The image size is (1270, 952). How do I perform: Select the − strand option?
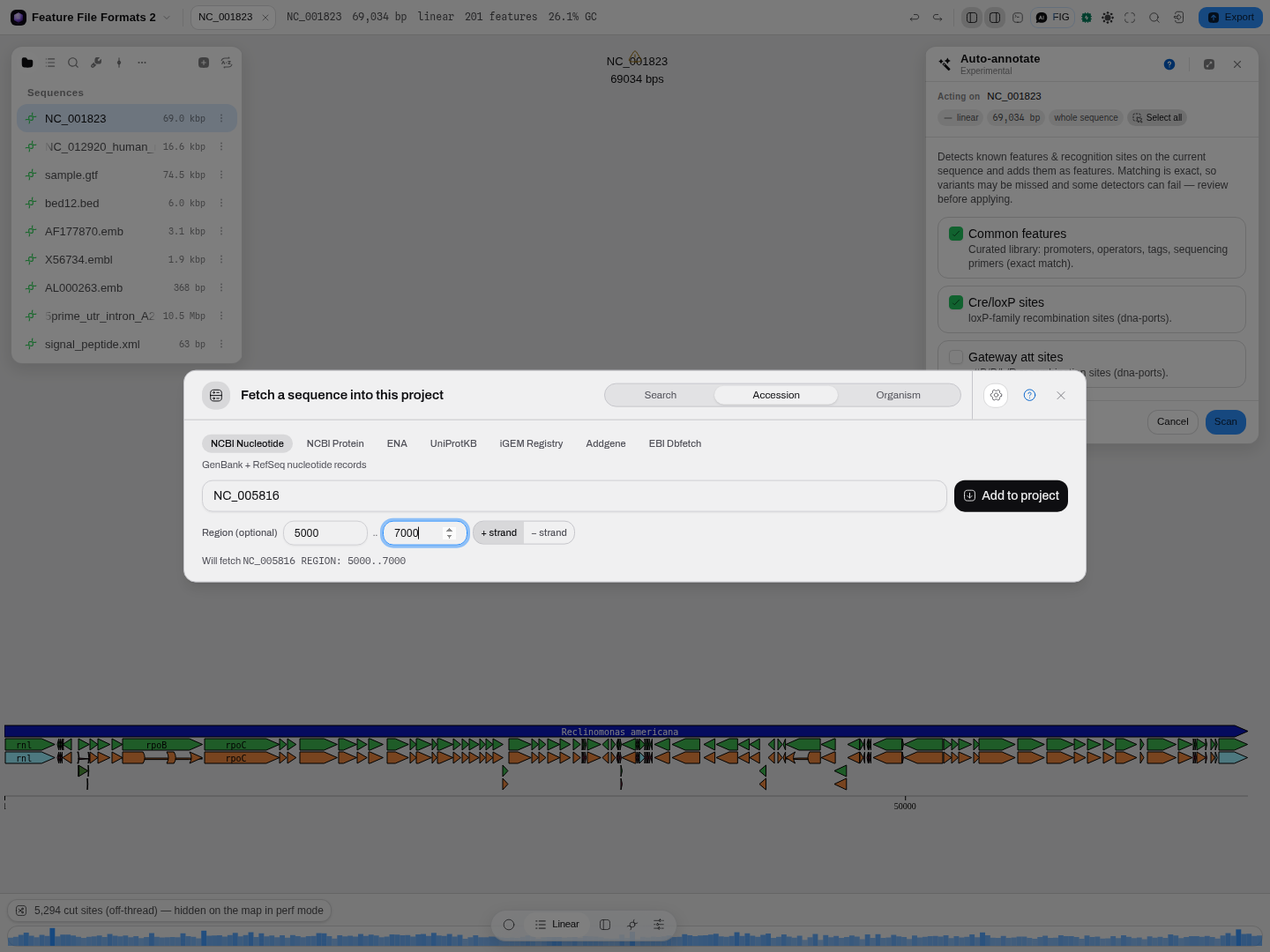click(x=549, y=533)
